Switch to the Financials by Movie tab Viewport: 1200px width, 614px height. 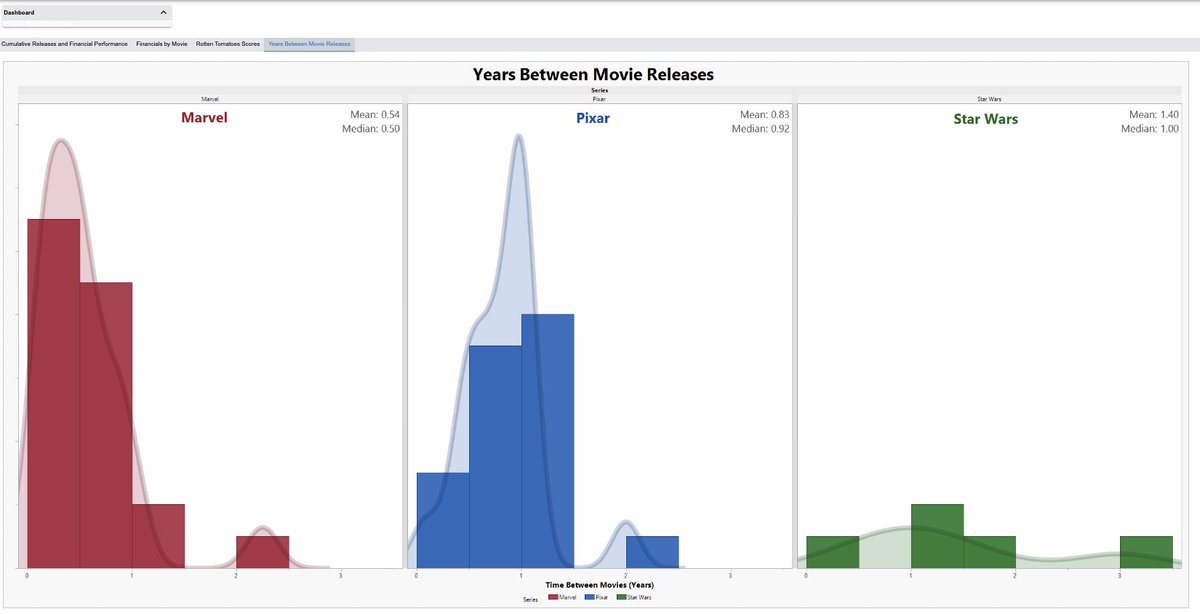click(162, 44)
